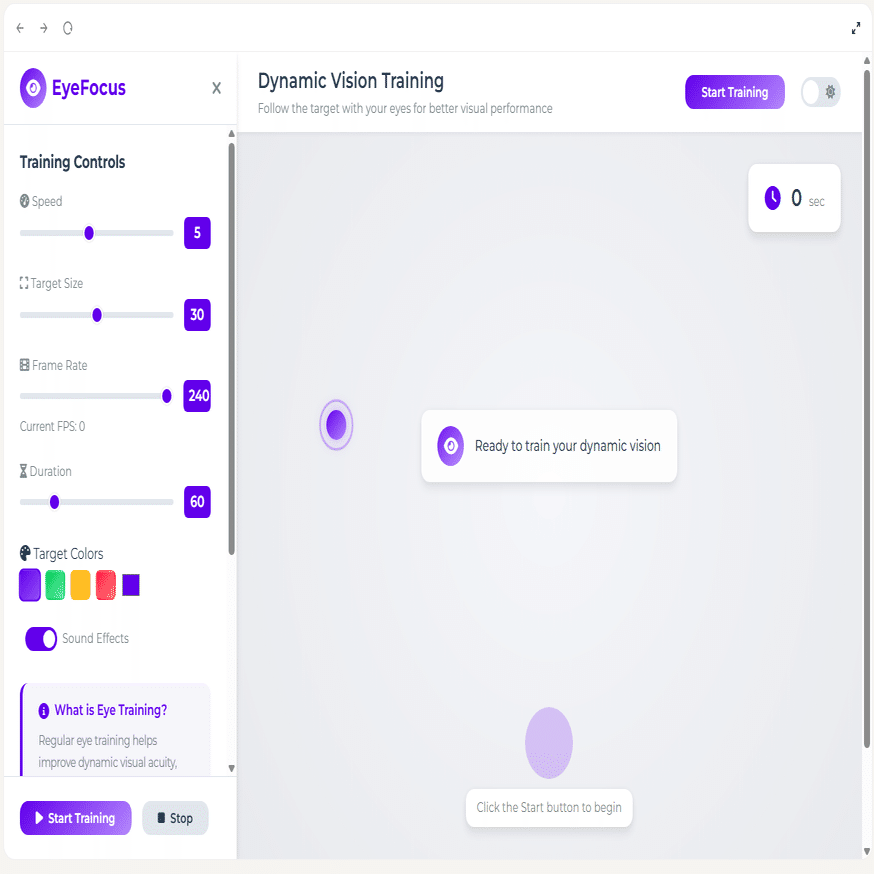Open the custom color picker square
Image resolution: width=874 pixels, height=874 pixels.
[131, 585]
